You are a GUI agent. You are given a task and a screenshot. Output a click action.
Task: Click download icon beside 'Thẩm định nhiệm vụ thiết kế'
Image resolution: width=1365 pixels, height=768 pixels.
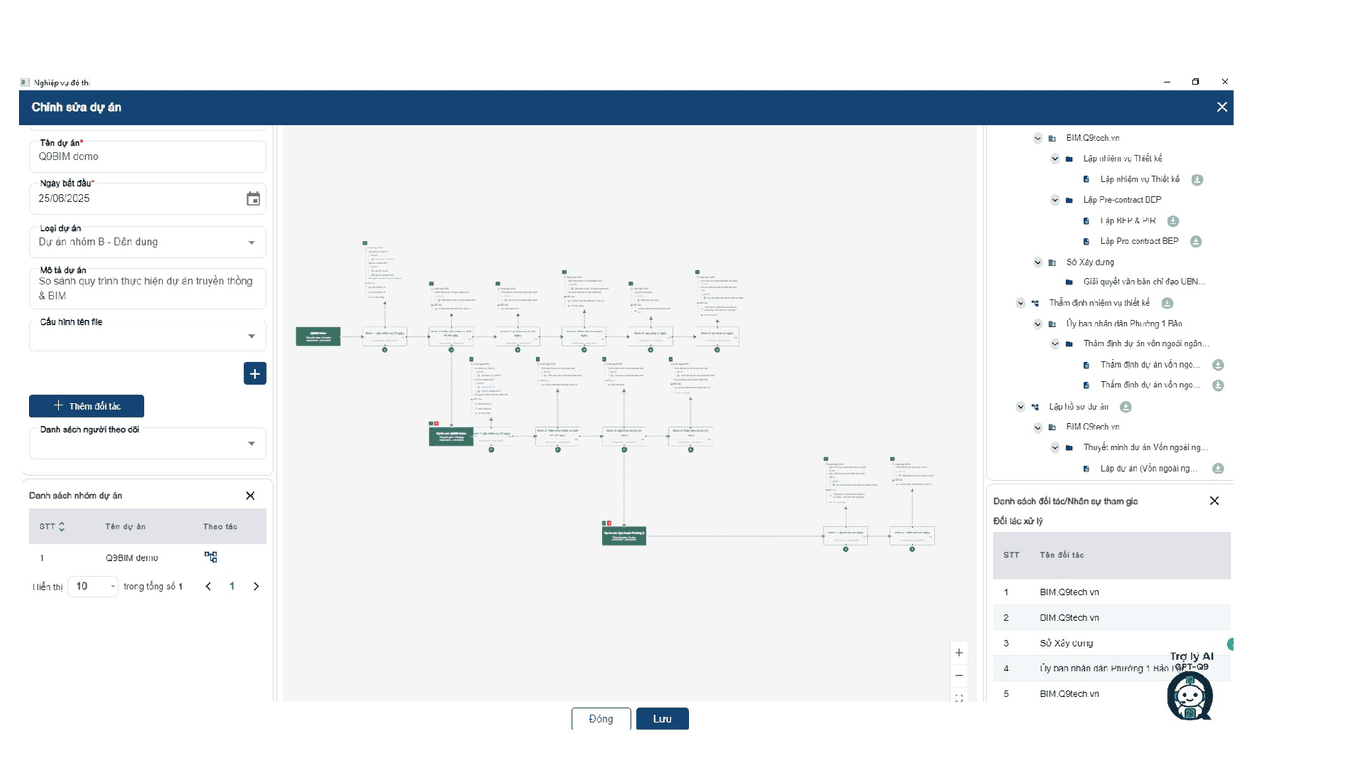click(1167, 303)
